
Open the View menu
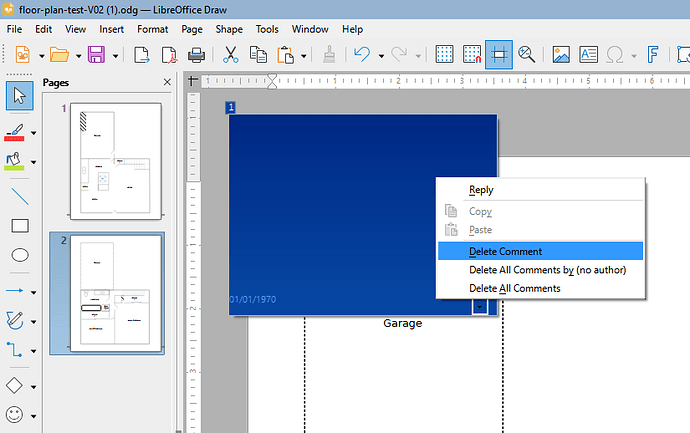(x=75, y=29)
